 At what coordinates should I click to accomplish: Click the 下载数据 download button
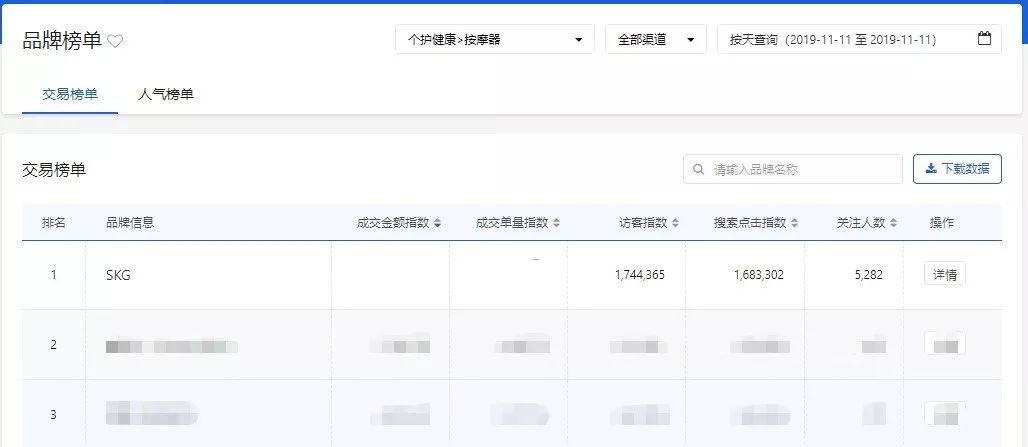click(x=957, y=169)
